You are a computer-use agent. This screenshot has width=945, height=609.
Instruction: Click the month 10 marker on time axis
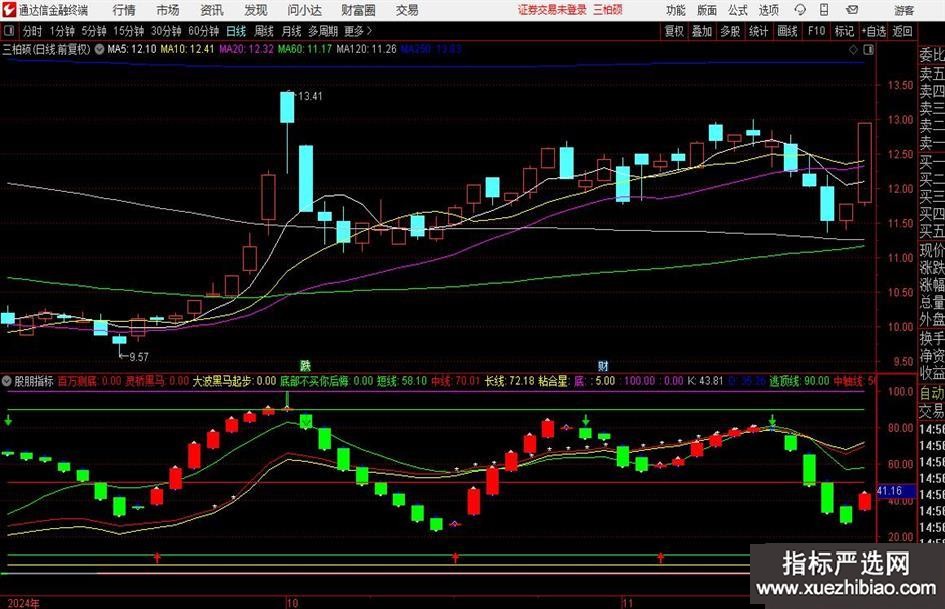(x=292, y=603)
